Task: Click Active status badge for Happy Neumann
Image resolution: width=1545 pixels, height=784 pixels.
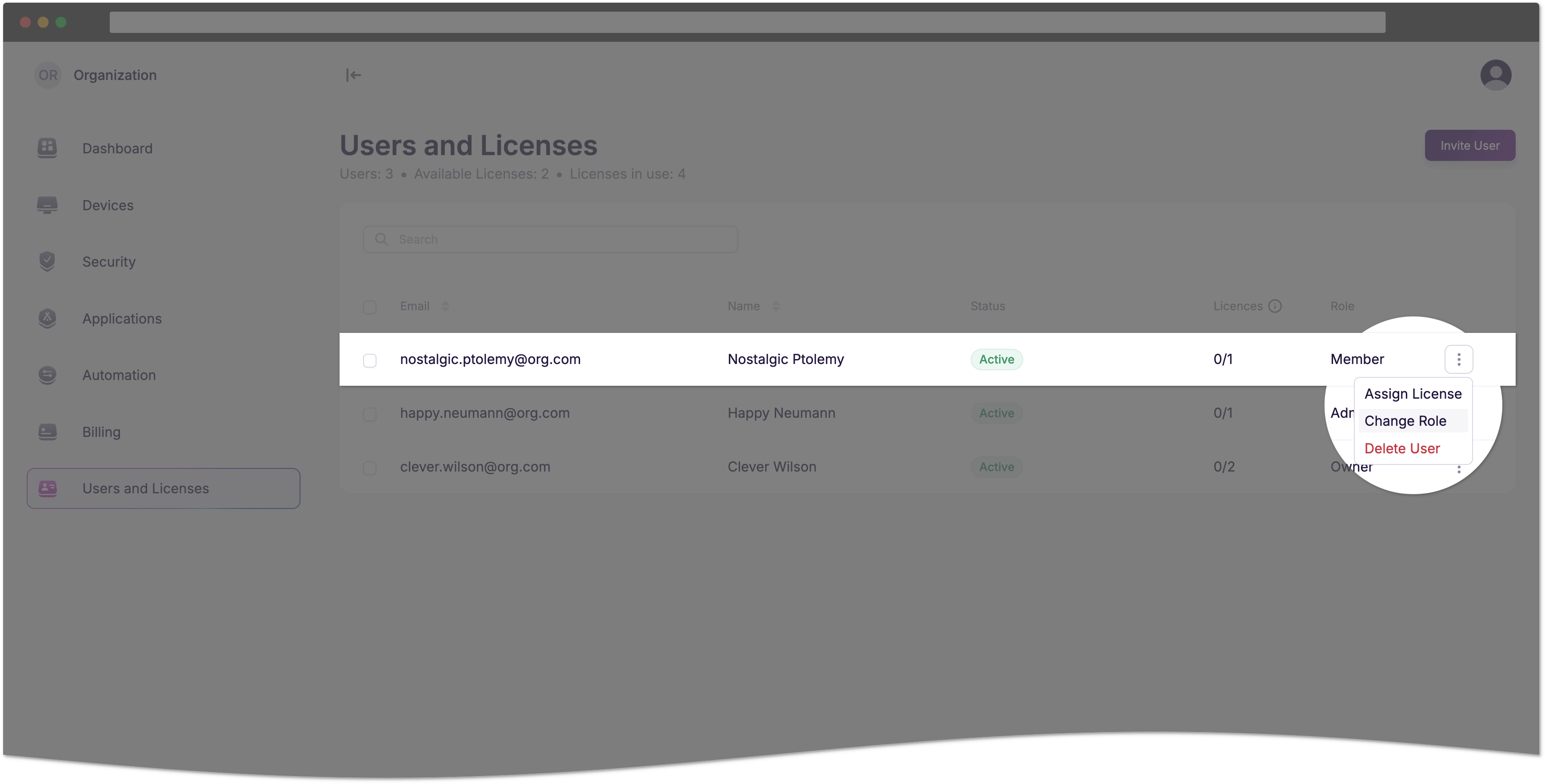Action: [996, 413]
